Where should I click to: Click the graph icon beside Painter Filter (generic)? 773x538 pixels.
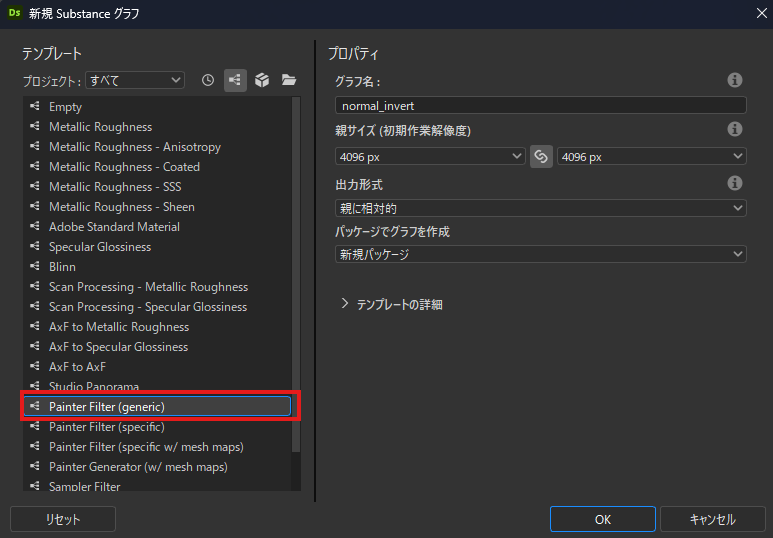click(35, 406)
